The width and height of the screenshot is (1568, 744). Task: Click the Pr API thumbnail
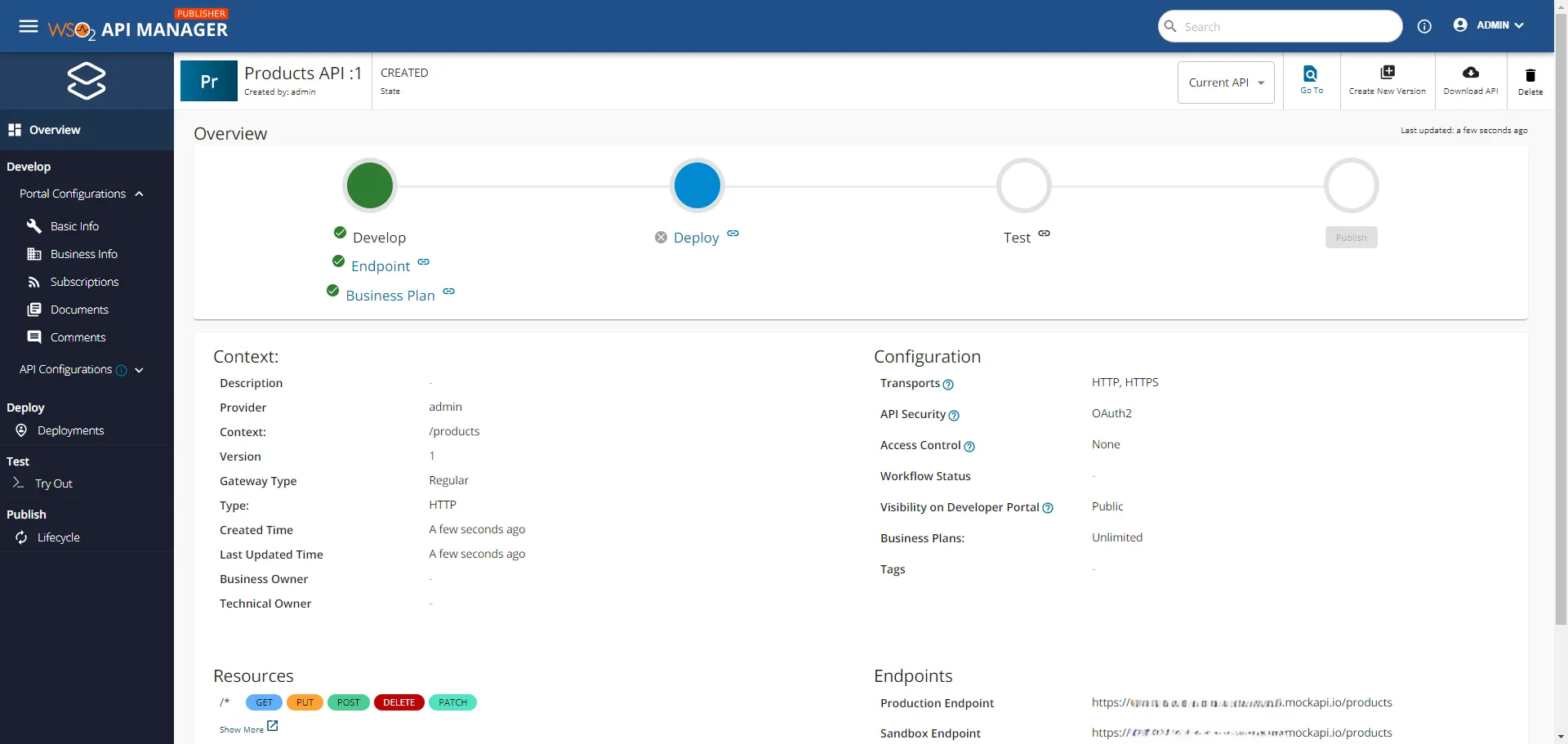(209, 81)
